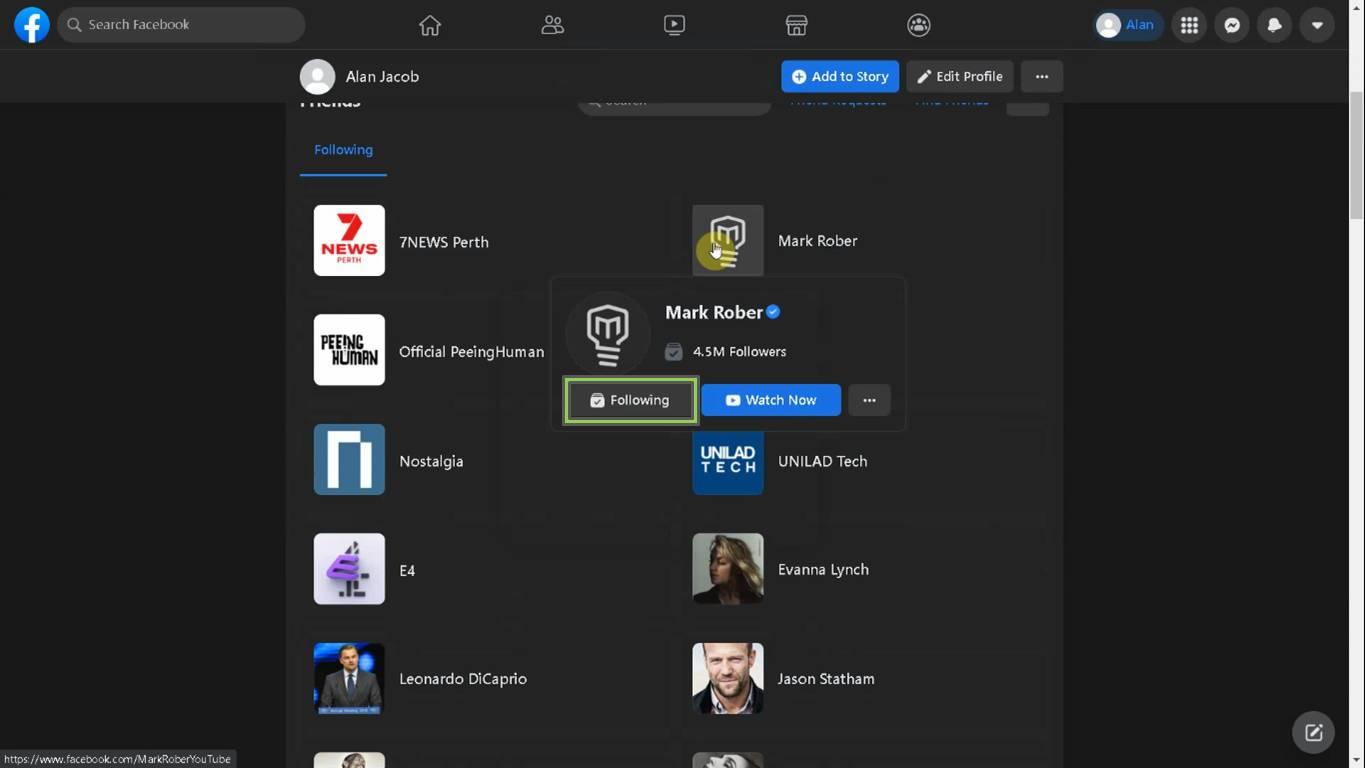Open the nine-dot menu grid
Screen dimensions: 1365x768
click(x=1189, y=25)
